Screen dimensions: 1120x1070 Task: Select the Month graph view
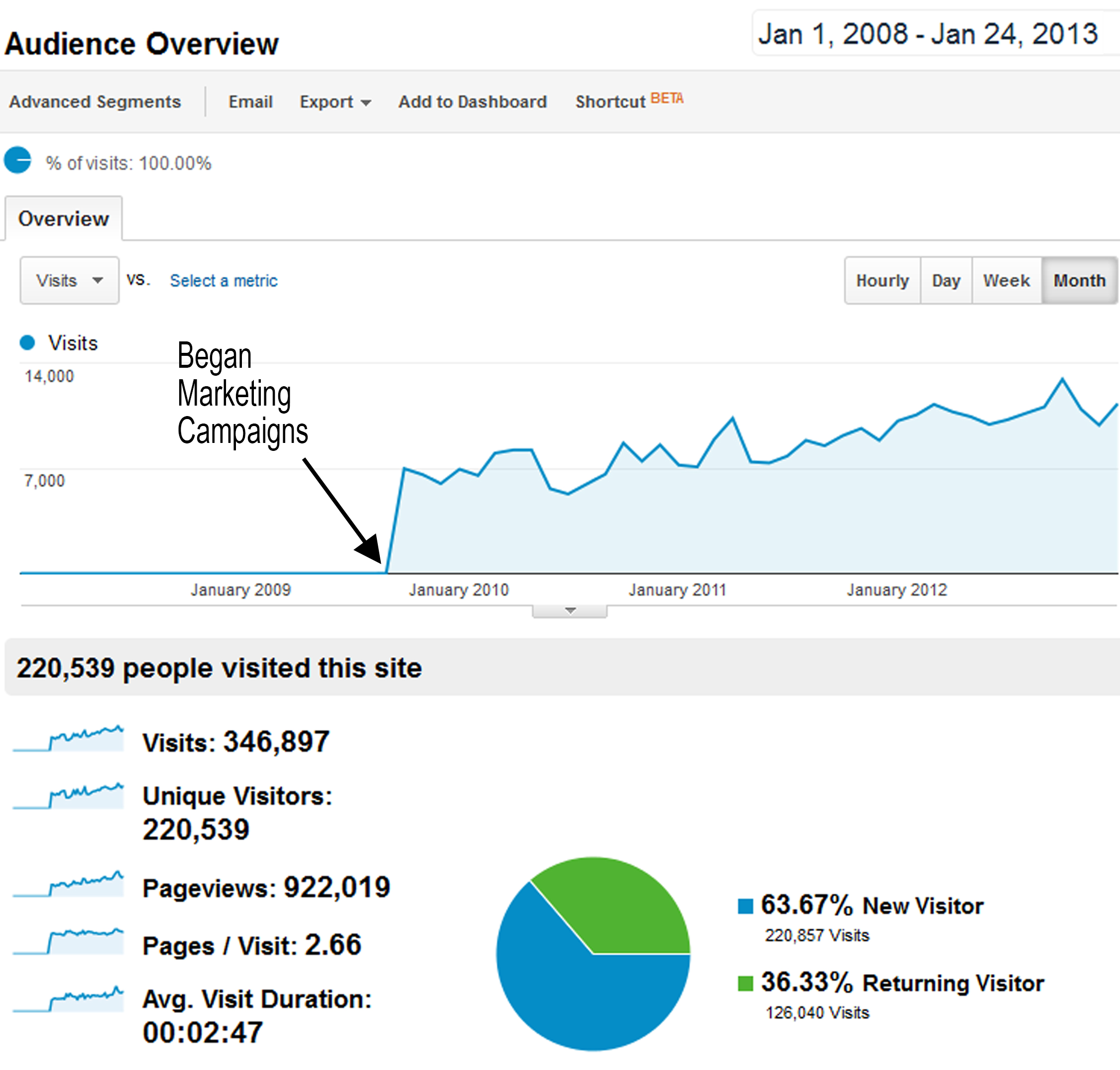[1079, 281]
